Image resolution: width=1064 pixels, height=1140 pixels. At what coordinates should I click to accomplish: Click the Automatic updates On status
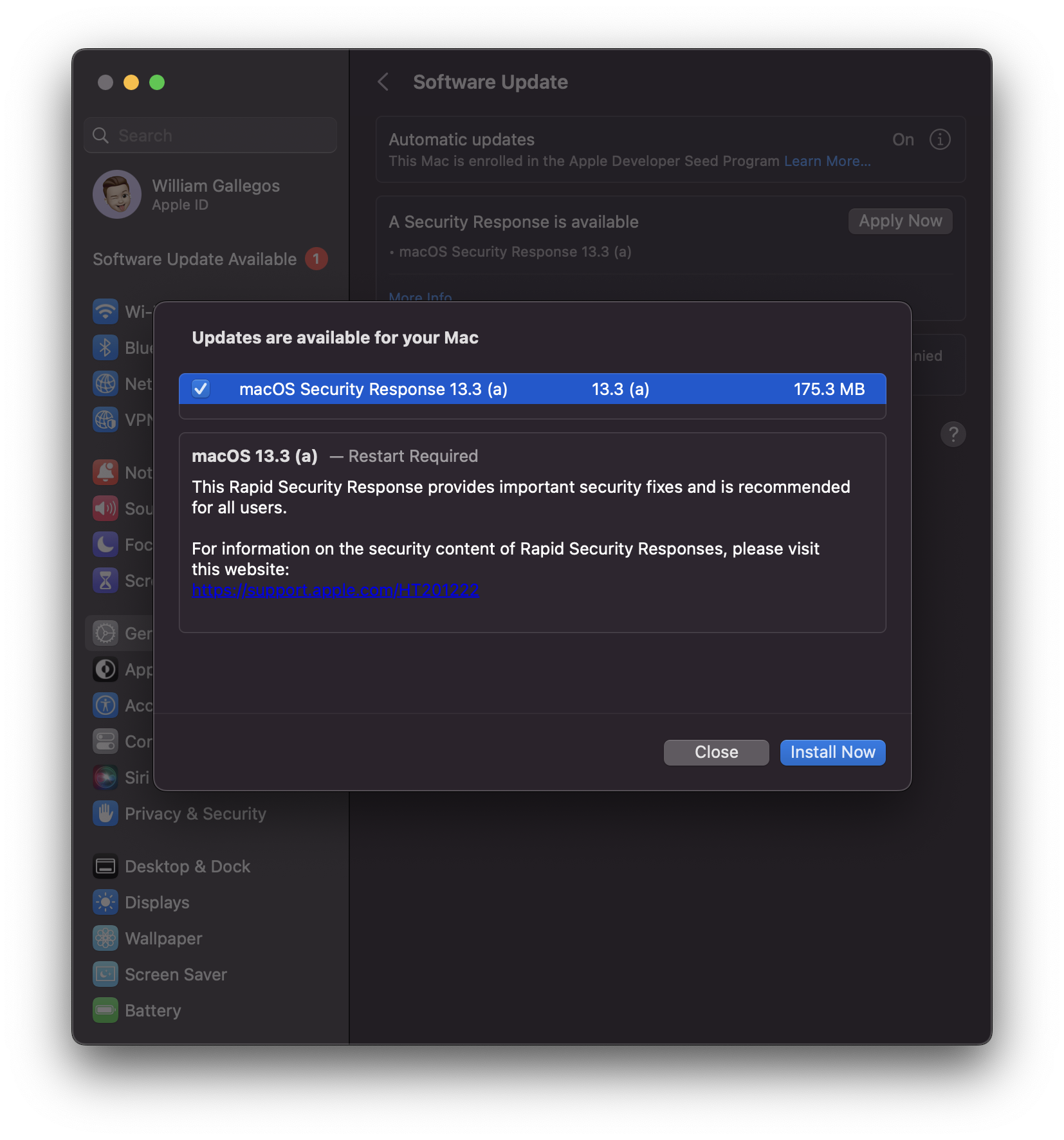pos(903,140)
